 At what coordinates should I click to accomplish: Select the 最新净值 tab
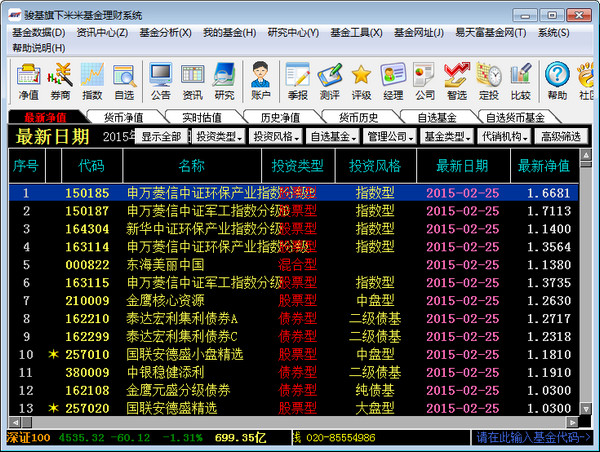tap(45, 117)
